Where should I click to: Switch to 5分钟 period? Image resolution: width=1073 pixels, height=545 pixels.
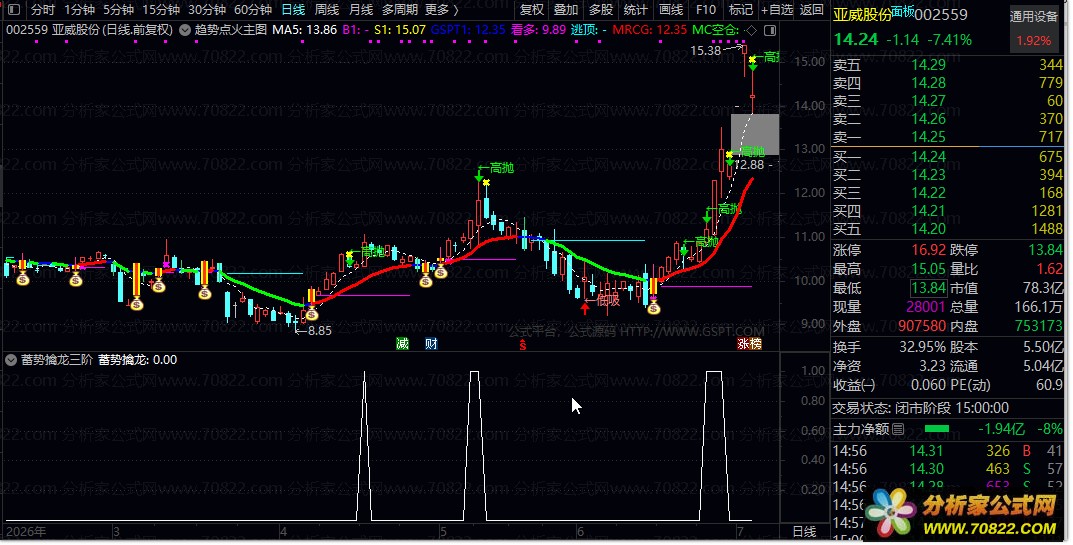pos(118,10)
